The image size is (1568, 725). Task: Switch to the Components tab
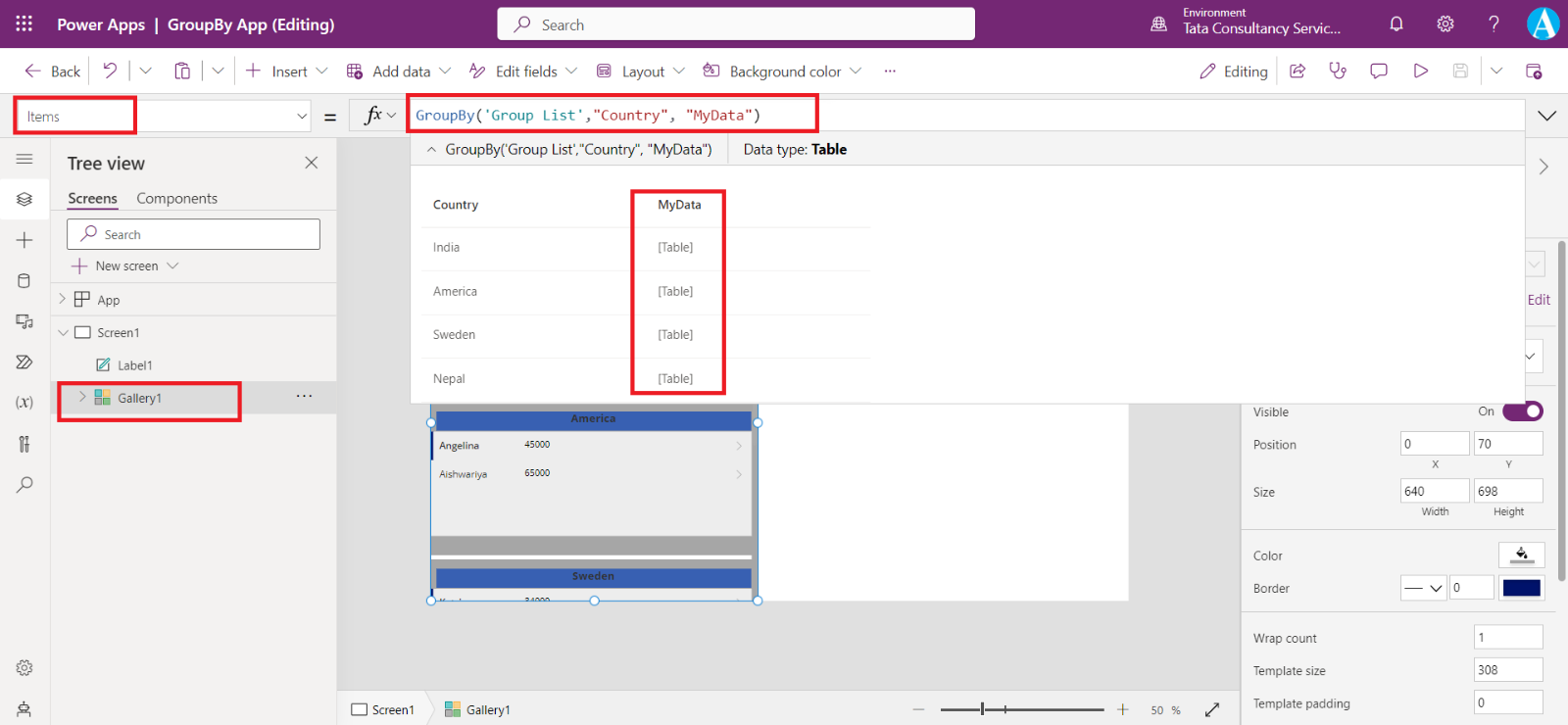tap(176, 199)
